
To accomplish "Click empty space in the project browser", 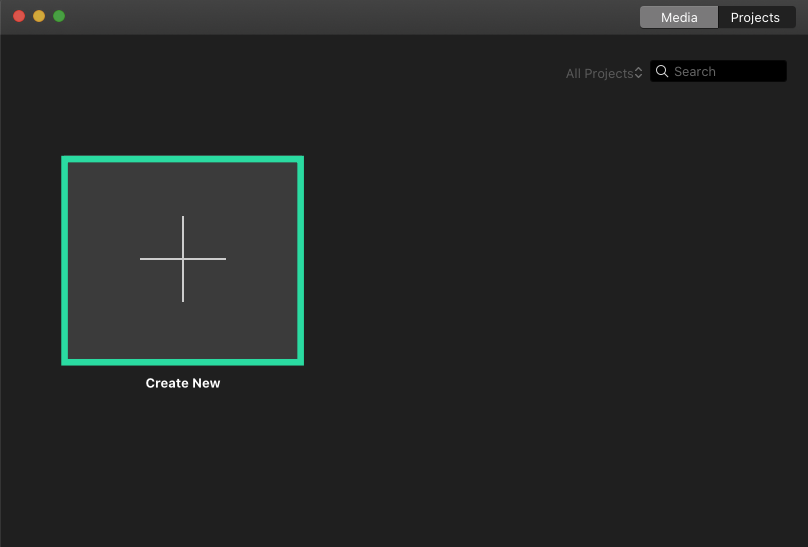I will click(550, 300).
